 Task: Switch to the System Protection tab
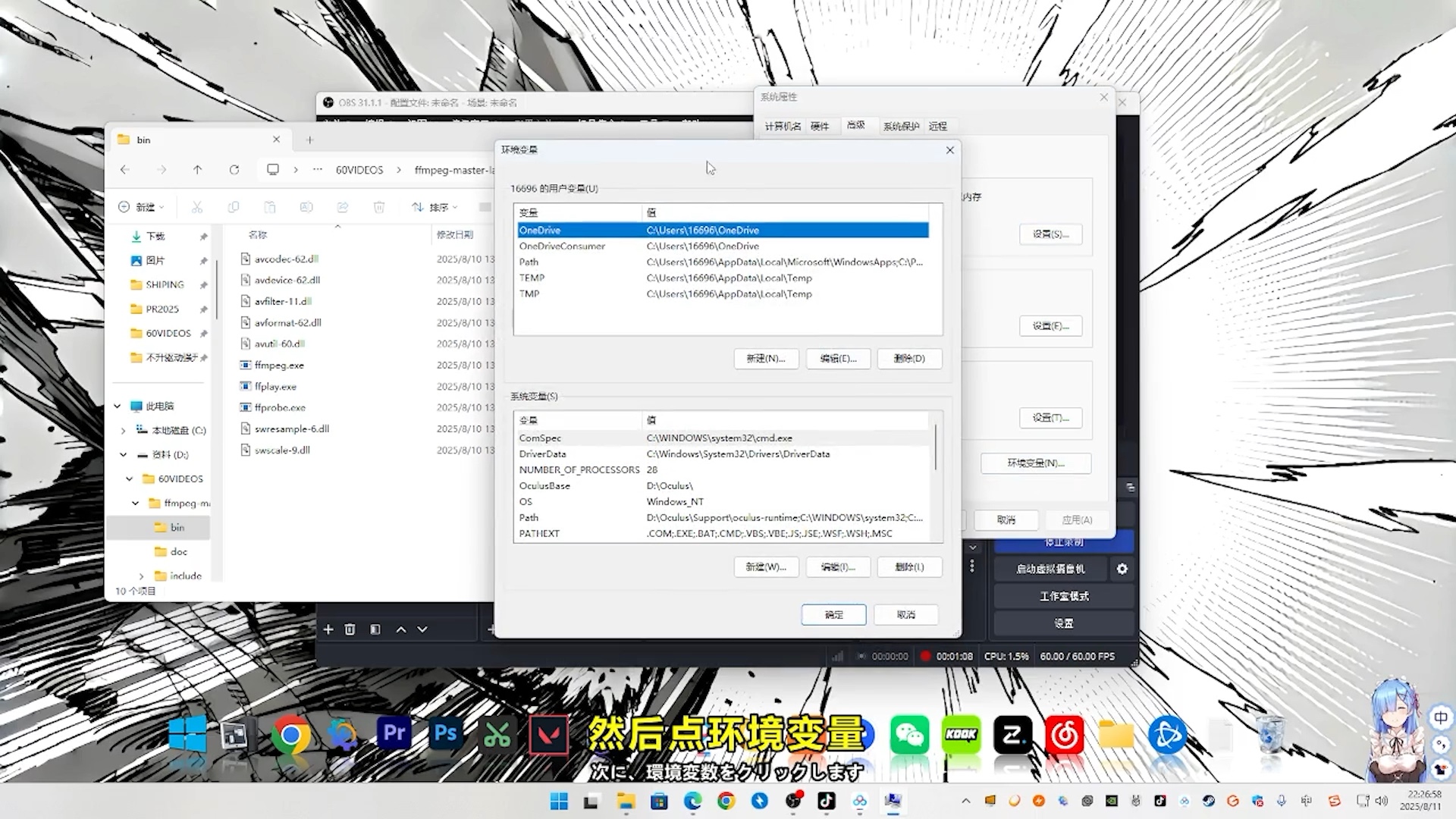coord(901,126)
